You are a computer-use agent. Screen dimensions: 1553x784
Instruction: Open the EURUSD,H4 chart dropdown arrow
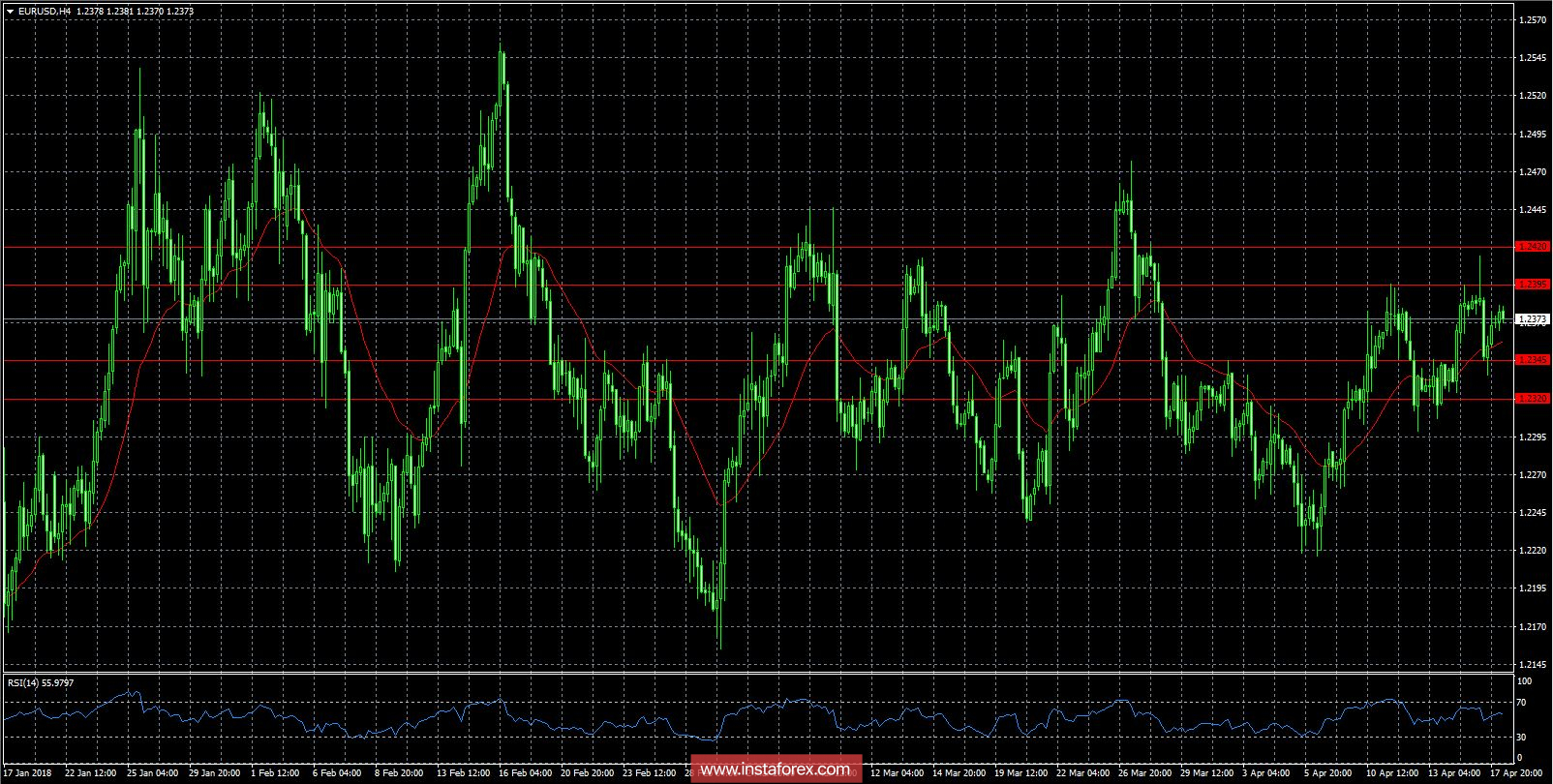[10, 11]
